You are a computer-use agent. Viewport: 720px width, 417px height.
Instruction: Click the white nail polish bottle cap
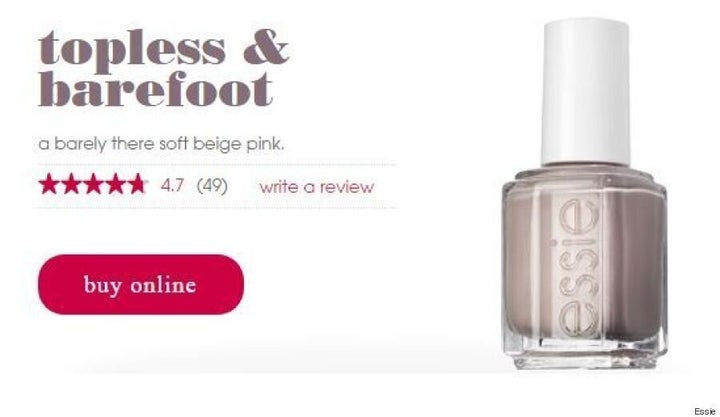click(586, 92)
